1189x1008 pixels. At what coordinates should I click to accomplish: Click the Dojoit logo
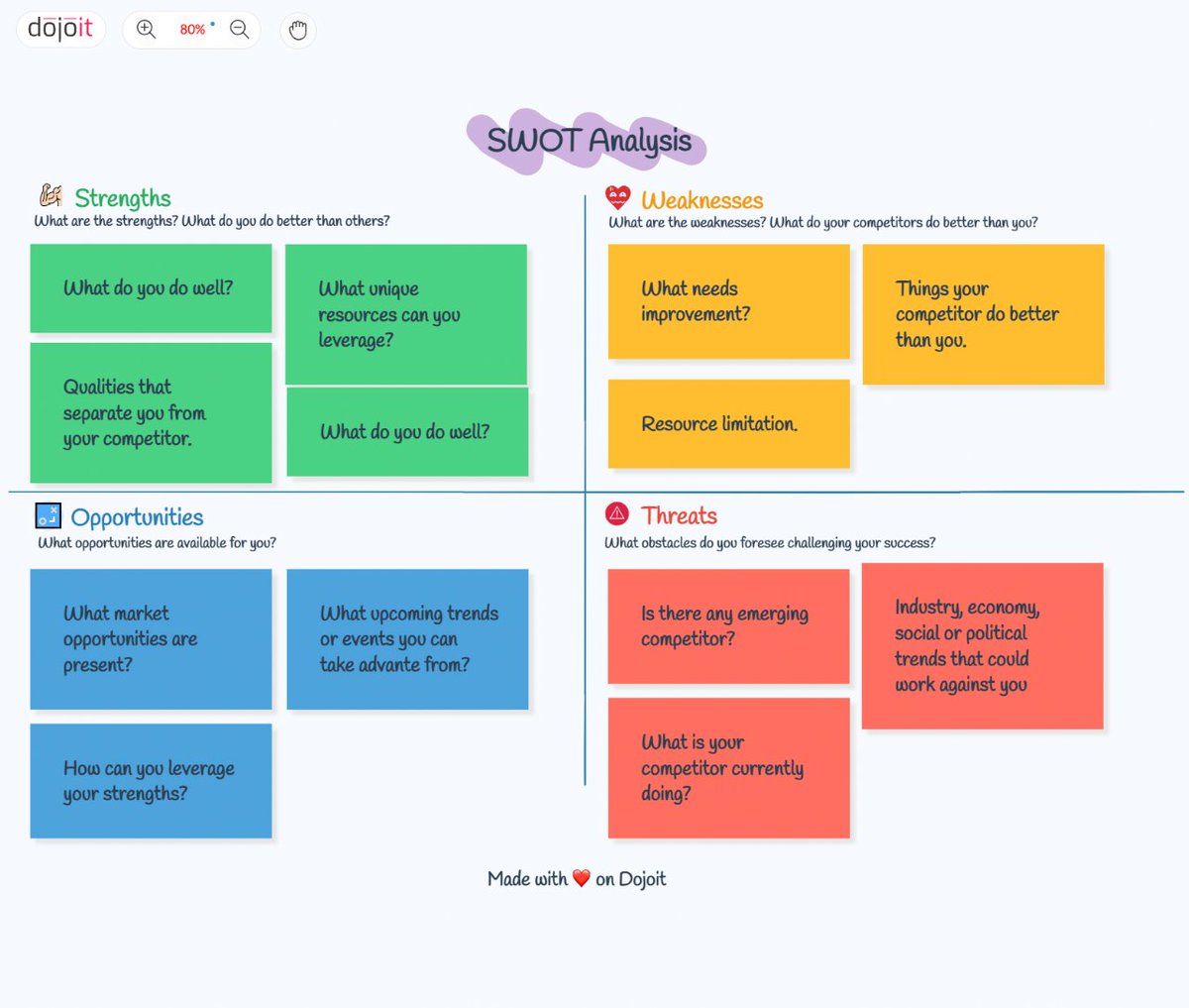[60, 29]
